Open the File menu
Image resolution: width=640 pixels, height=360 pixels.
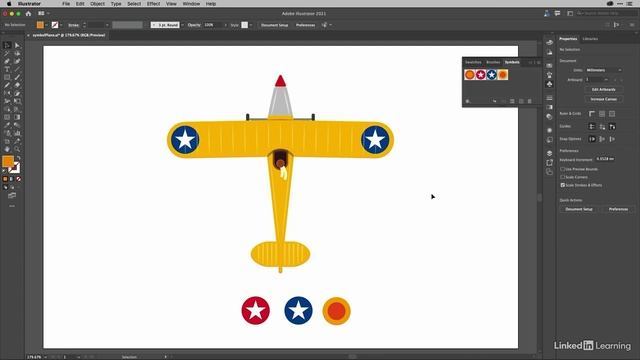(66, 4)
